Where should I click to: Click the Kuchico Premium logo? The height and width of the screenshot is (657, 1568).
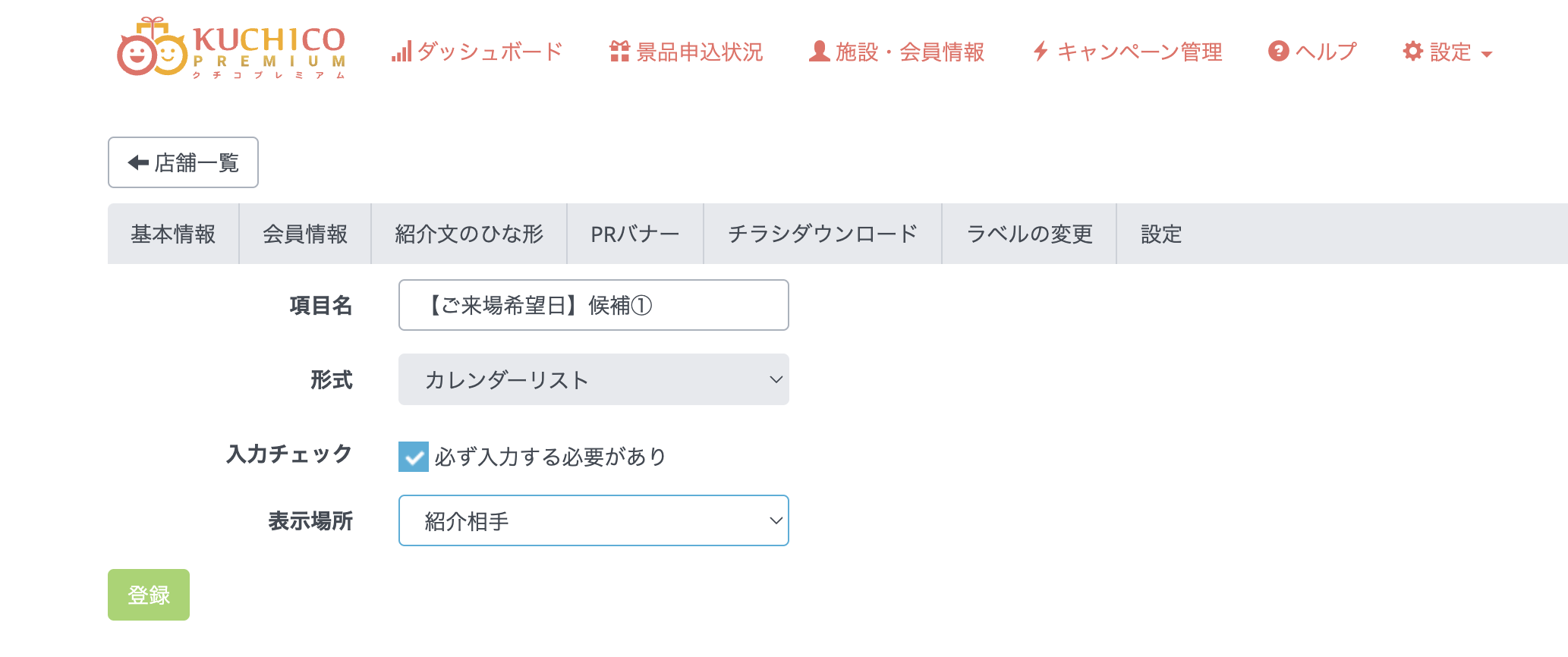pyautogui.click(x=231, y=49)
